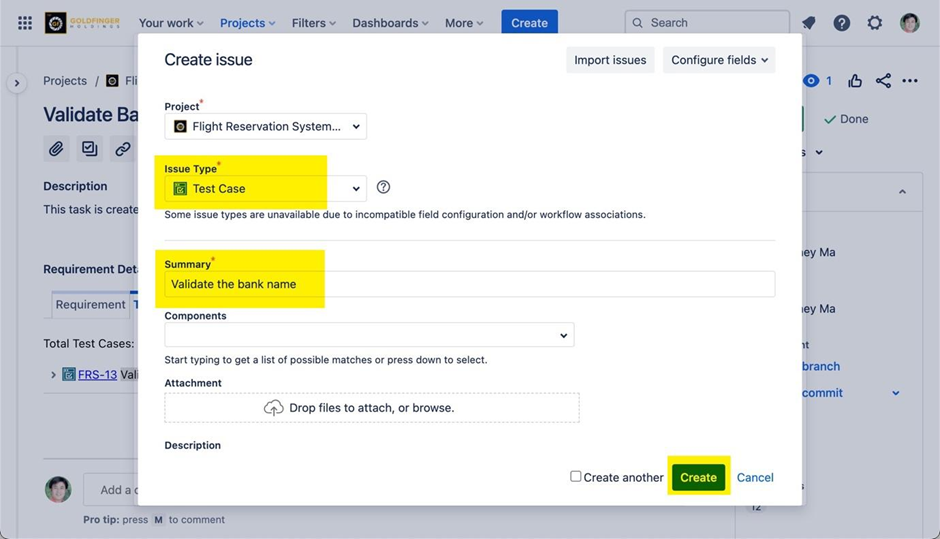Click the issue type help icon
The width and height of the screenshot is (940, 539).
[383, 187]
